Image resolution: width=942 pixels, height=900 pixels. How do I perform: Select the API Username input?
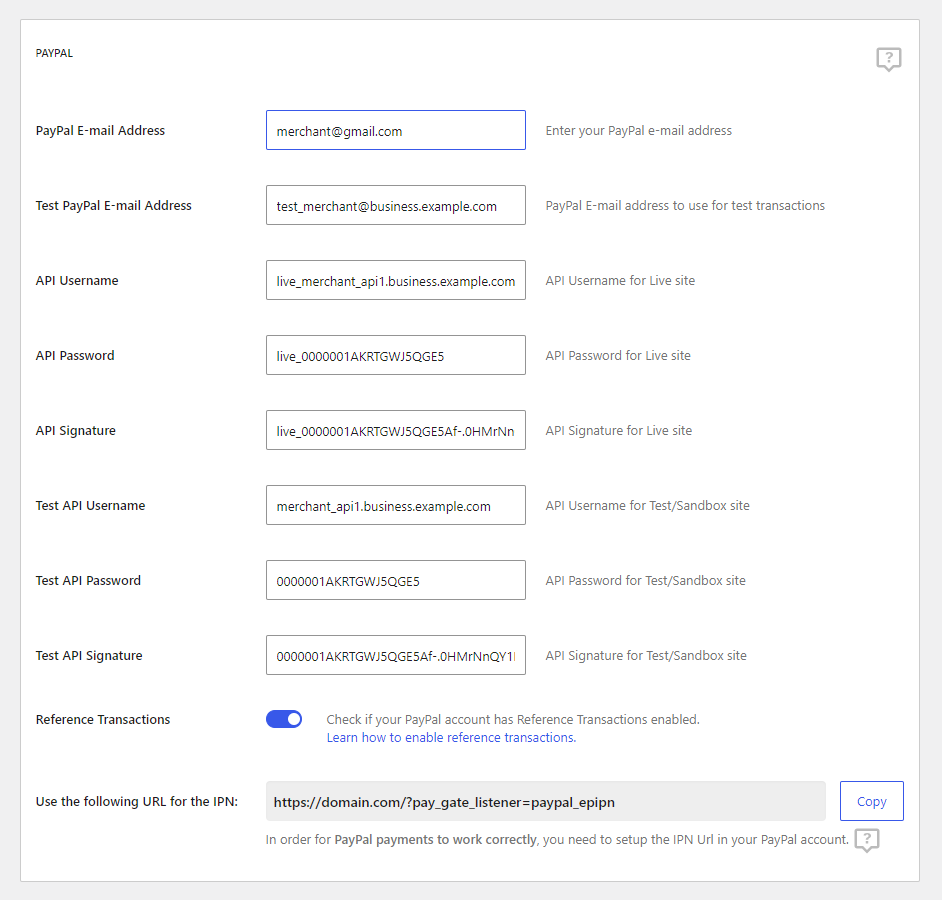pos(396,280)
